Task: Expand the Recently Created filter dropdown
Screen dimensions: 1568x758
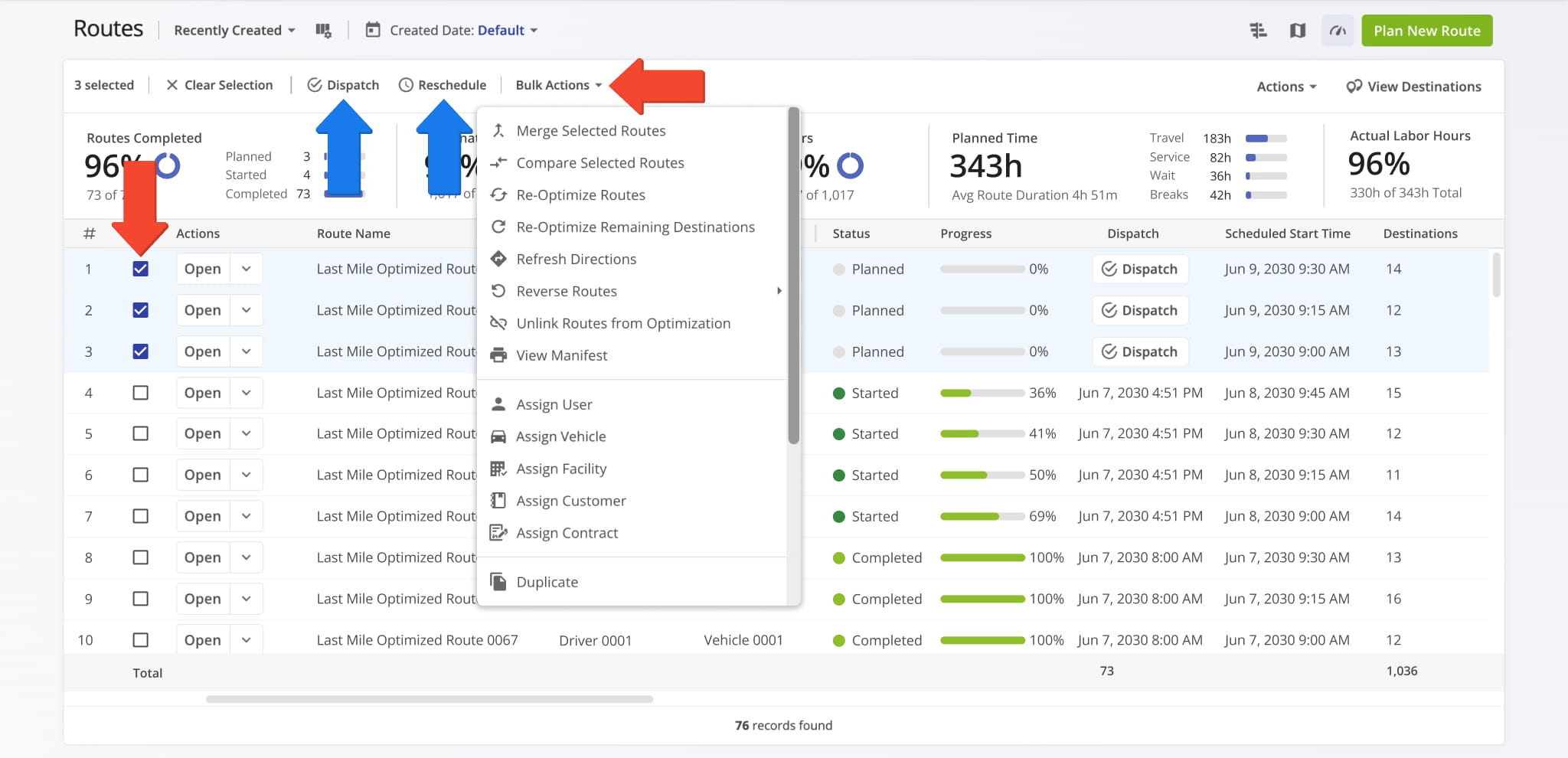Action: coord(234,31)
